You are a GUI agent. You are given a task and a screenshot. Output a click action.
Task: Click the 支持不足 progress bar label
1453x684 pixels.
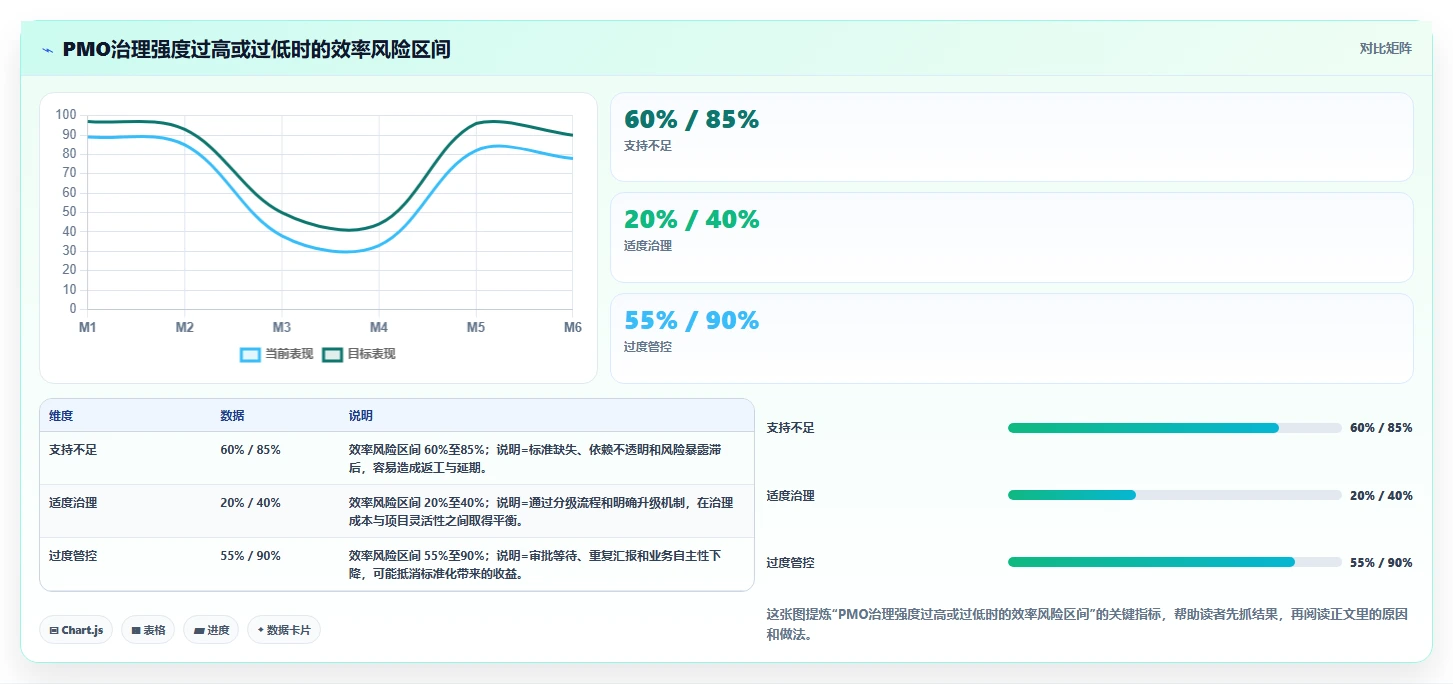(791, 428)
